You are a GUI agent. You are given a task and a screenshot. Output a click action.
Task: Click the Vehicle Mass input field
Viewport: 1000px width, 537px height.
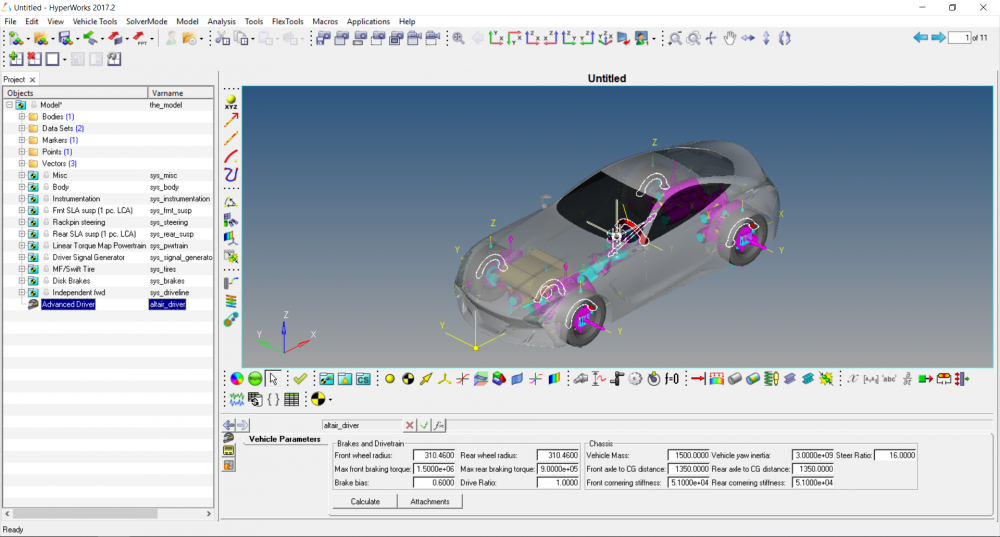[688, 455]
